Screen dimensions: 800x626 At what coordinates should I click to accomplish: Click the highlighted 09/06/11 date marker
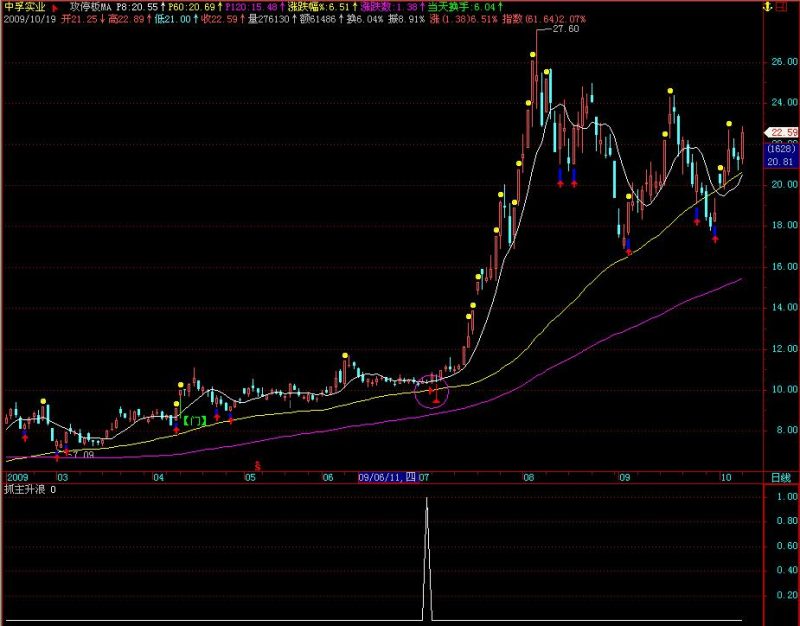coord(387,478)
